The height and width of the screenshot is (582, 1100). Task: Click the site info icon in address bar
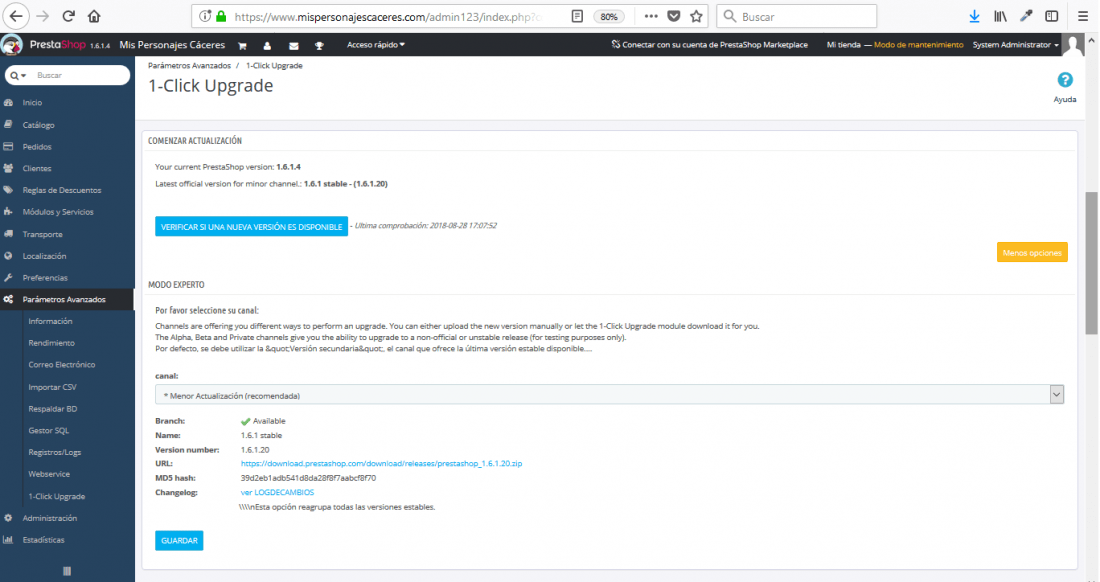coord(205,16)
